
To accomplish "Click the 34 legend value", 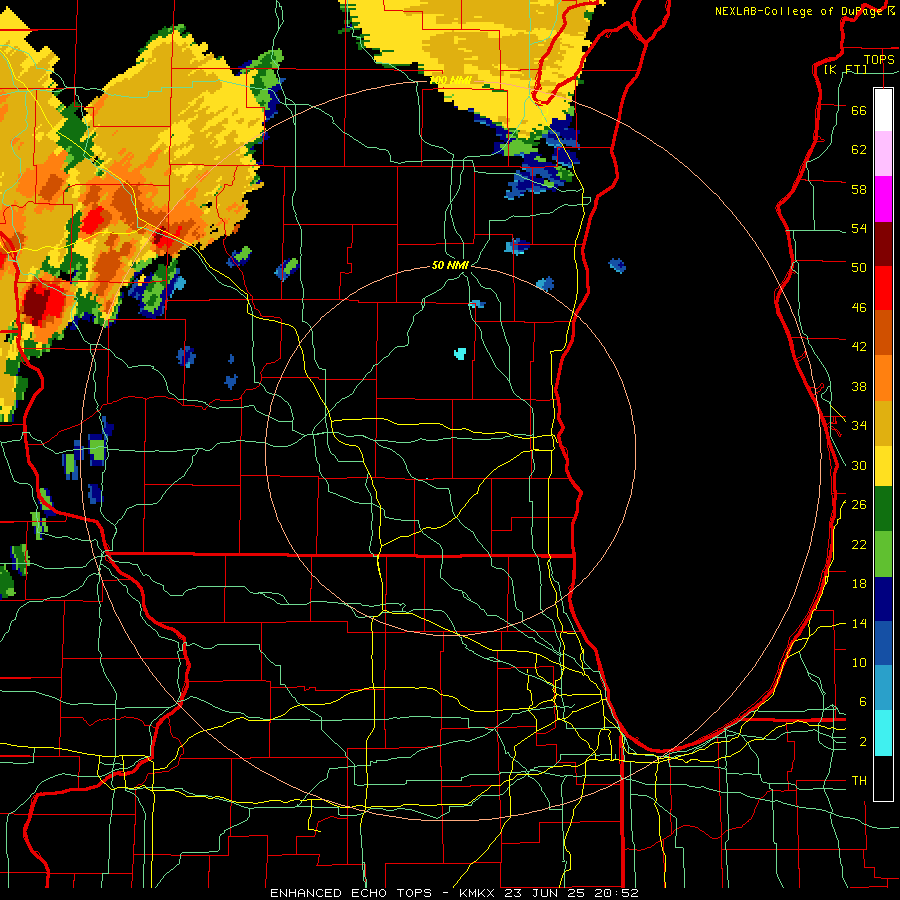I will pos(859,425).
